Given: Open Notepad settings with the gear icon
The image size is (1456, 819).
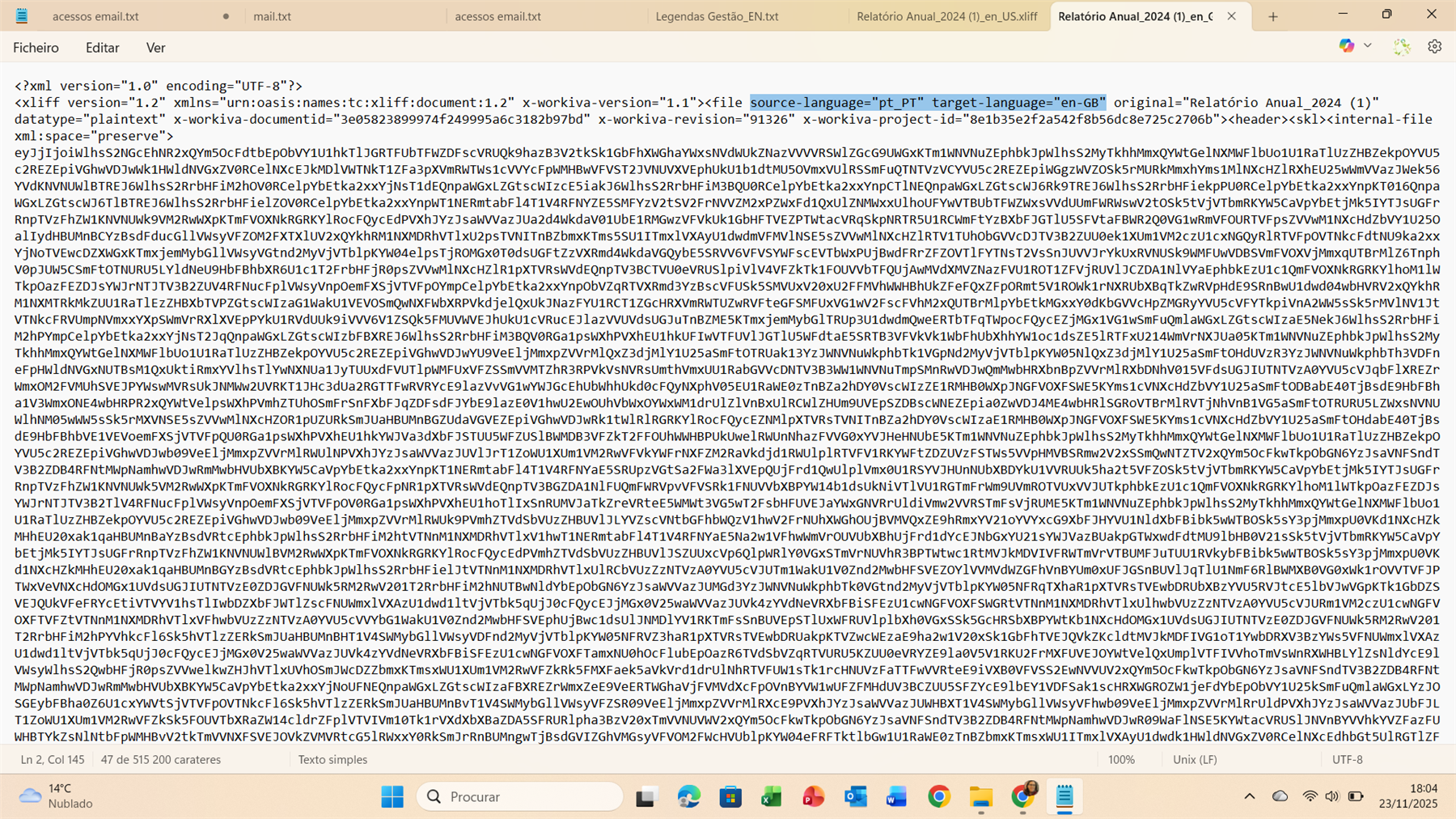Looking at the screenshot, I should (x=1435, y=47).
